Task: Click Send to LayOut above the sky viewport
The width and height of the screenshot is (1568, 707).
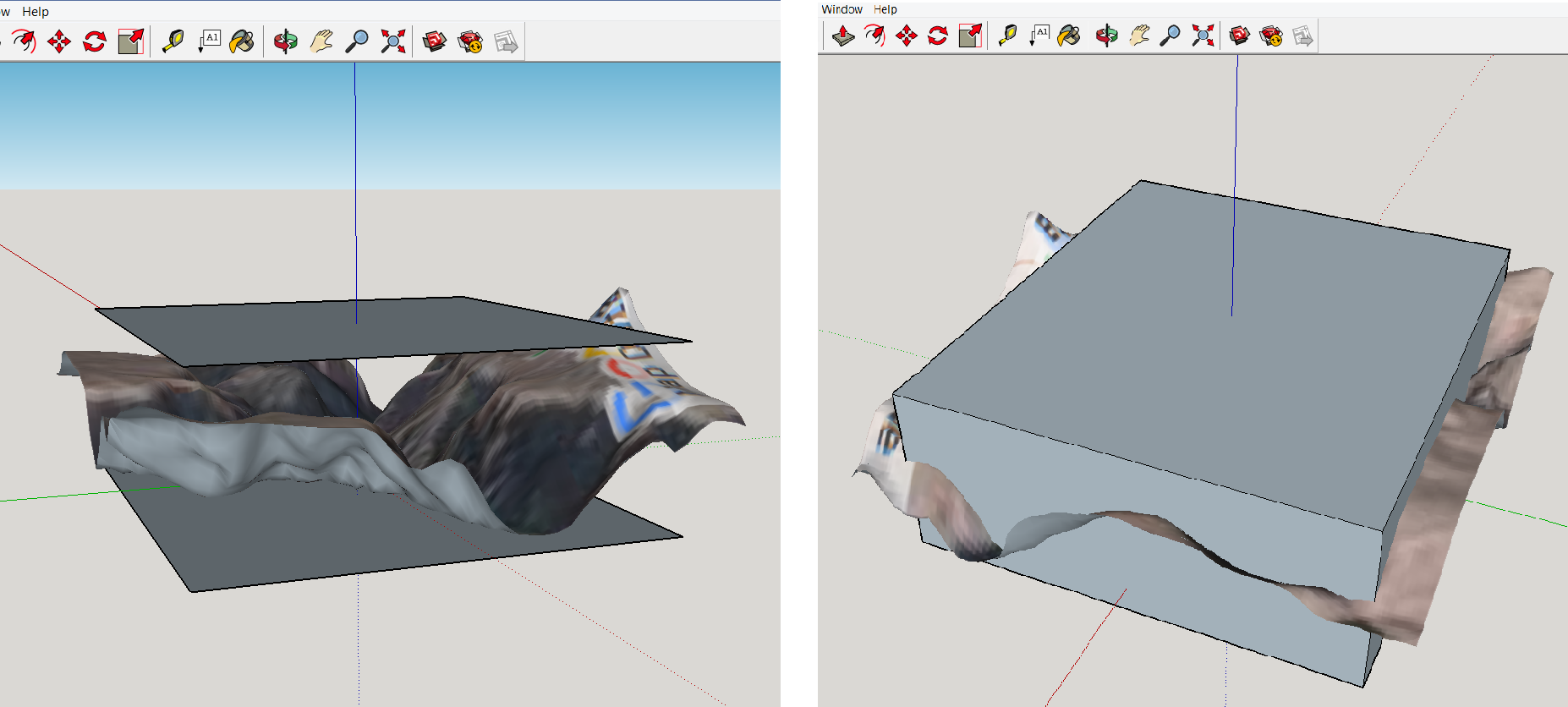Action: 506,41
